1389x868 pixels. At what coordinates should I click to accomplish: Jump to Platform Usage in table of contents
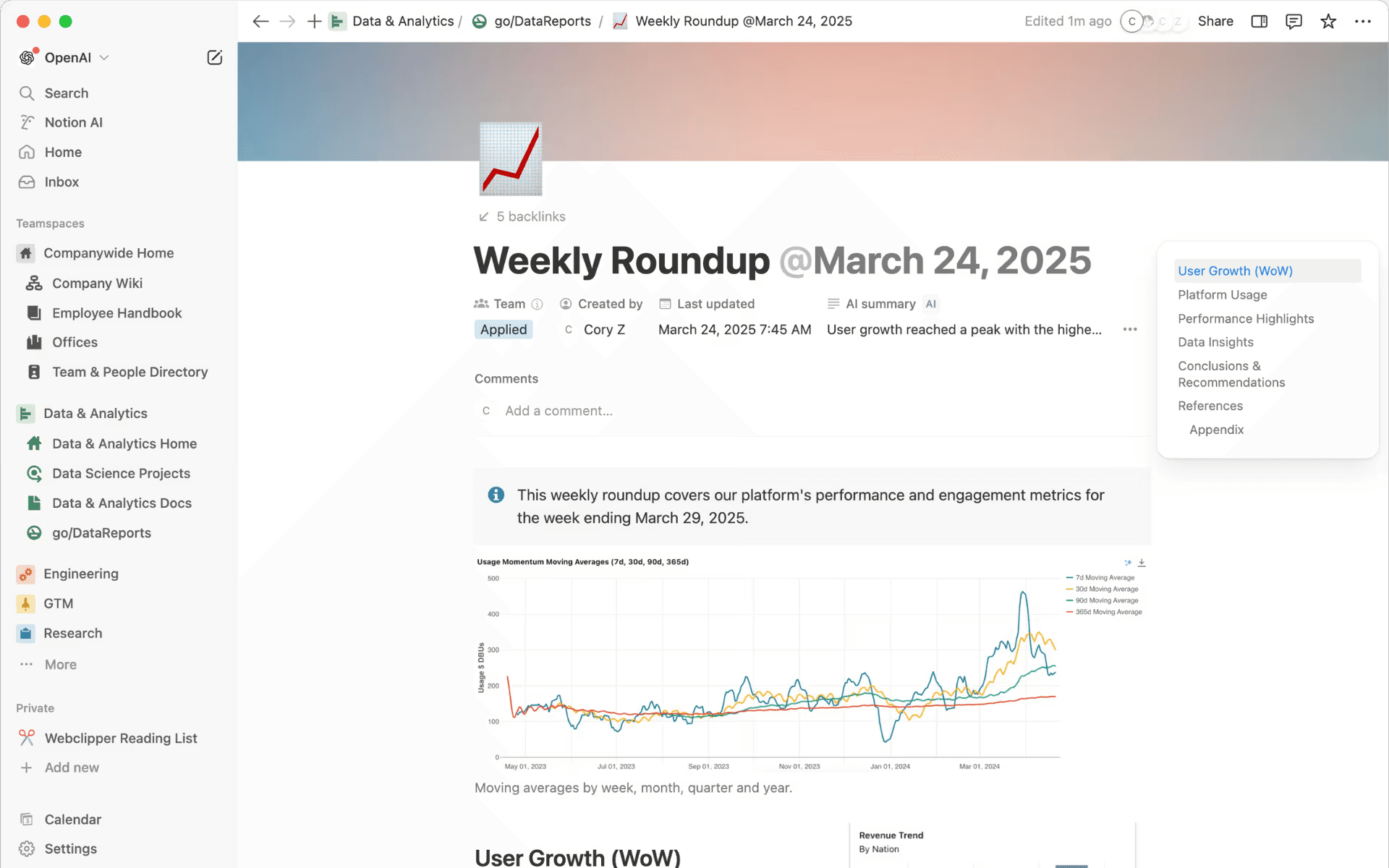pyautogui.click(x=1223, y=294)
